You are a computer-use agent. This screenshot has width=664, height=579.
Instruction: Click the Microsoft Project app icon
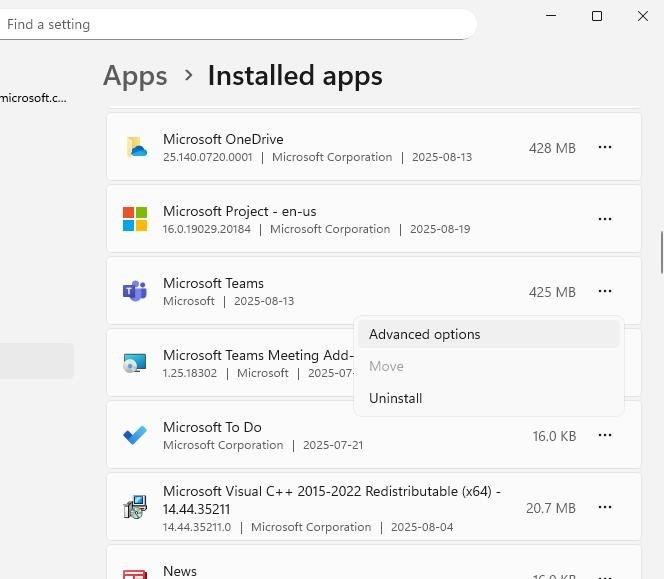(x=135, y=219)
